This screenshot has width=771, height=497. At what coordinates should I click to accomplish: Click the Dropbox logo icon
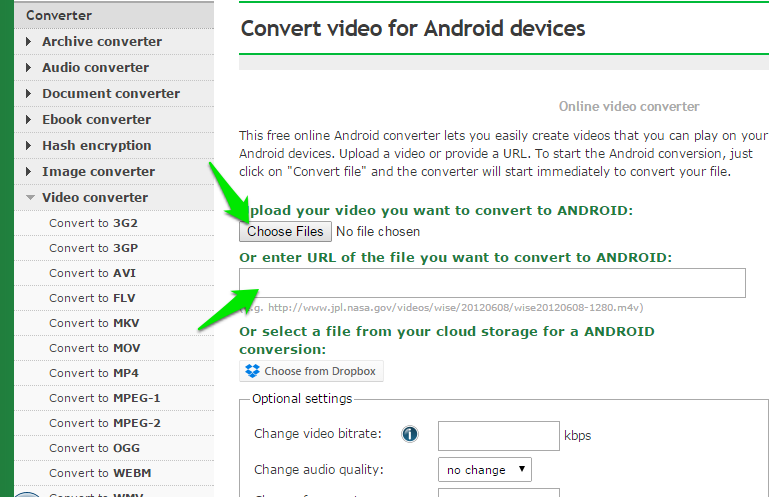[252, 371]
